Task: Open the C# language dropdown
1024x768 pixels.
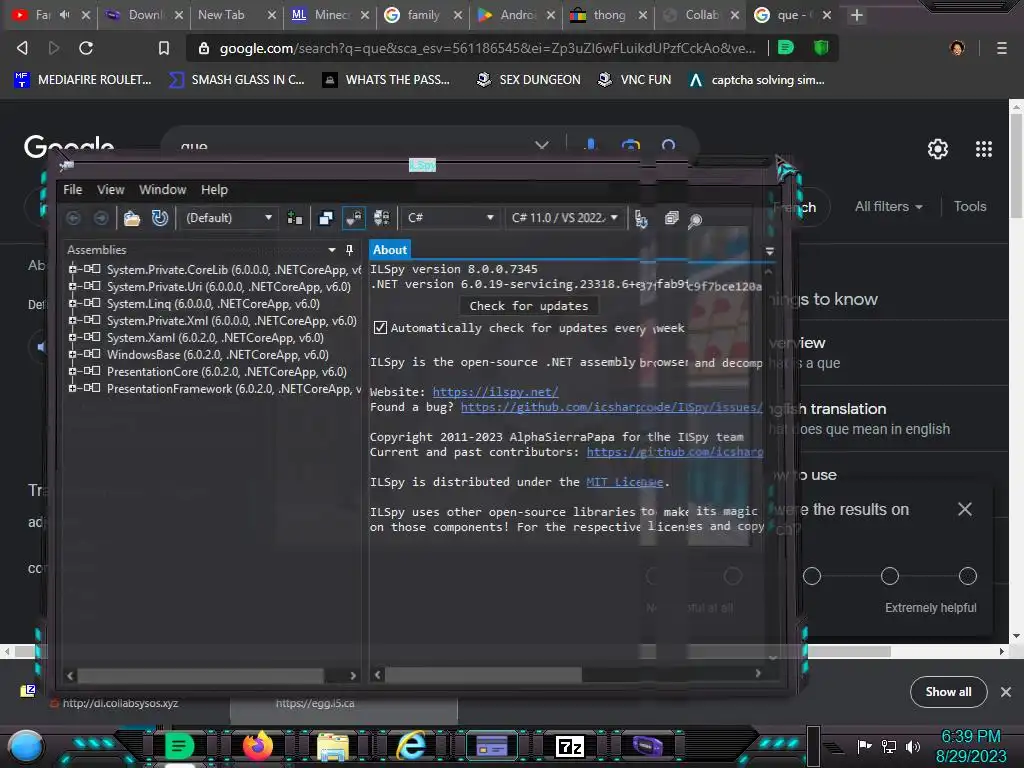Action: [x=451, y=218]
